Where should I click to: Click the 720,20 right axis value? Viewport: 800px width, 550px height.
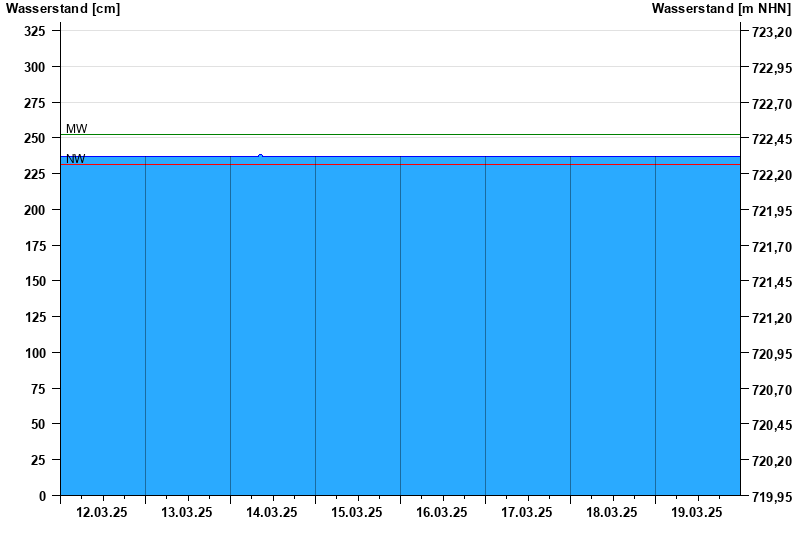pyautogui.click(x=772, y=461)
